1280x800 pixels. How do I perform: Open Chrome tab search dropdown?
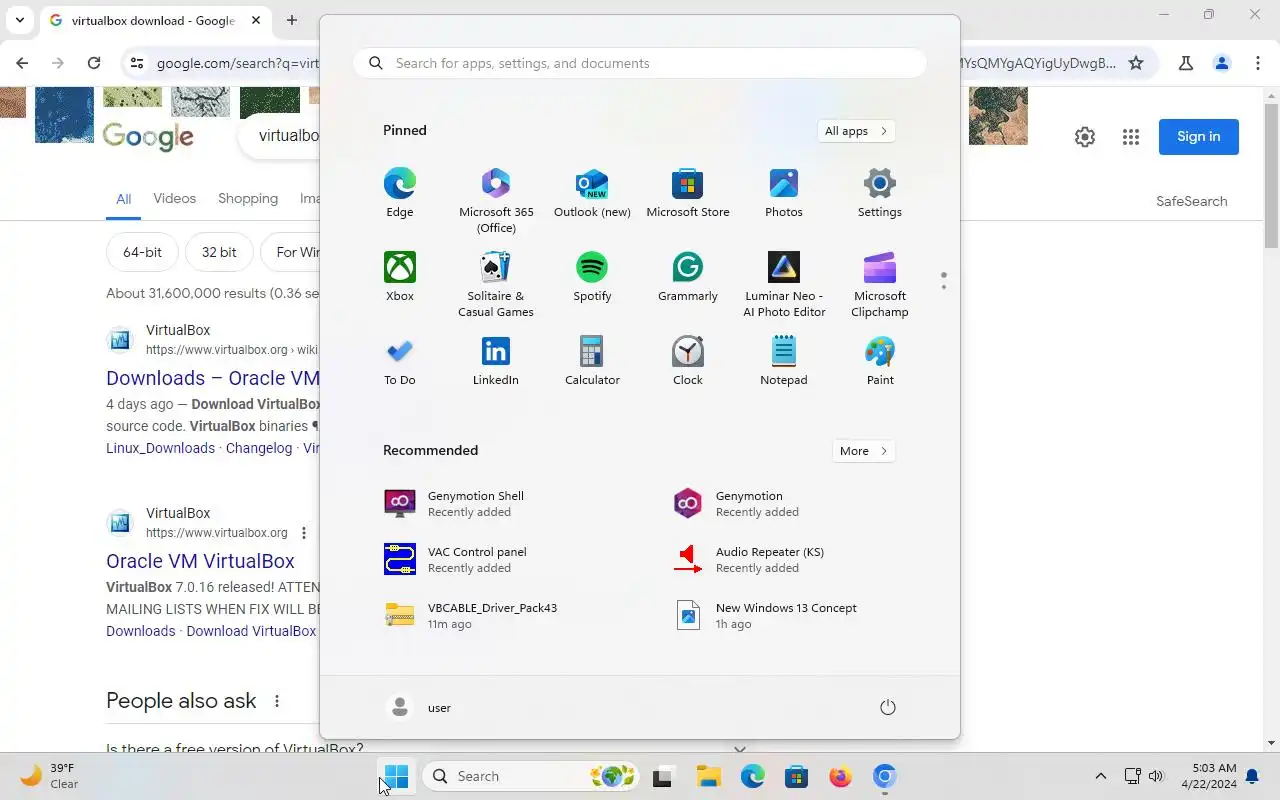(x=19, y=20)
